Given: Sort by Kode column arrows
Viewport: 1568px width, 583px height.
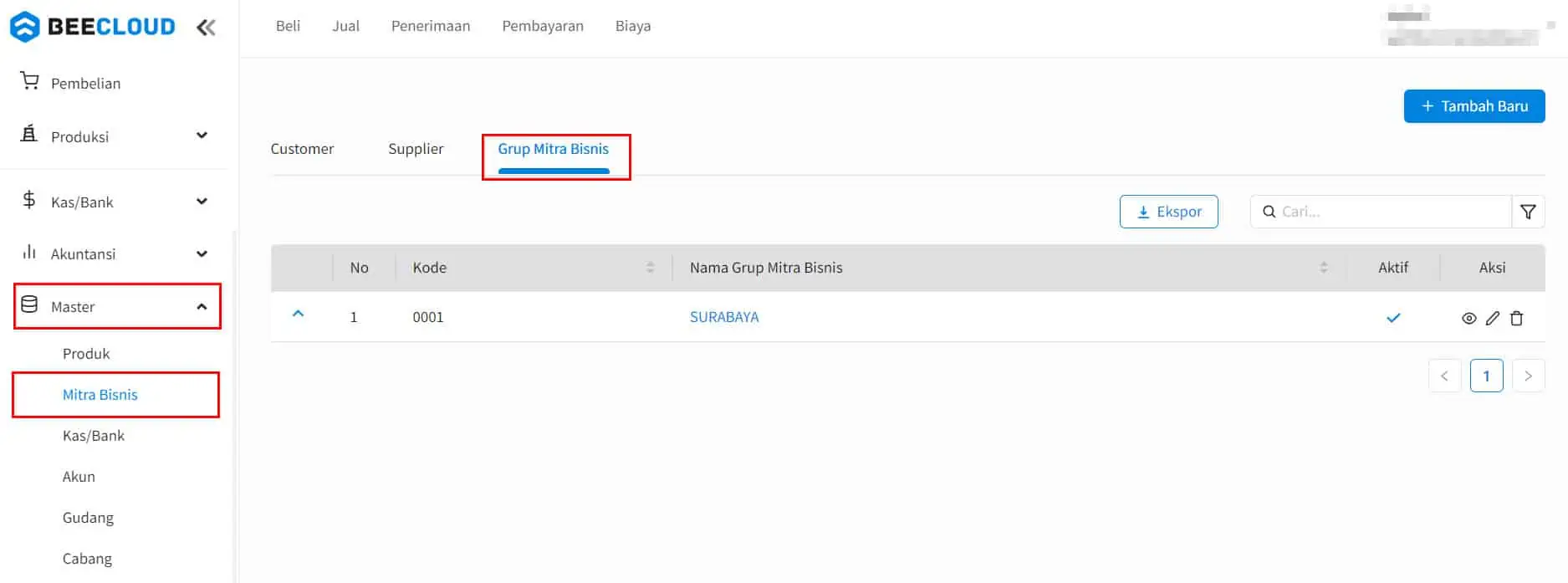Looking at the screenshot, I should [650, 268].
